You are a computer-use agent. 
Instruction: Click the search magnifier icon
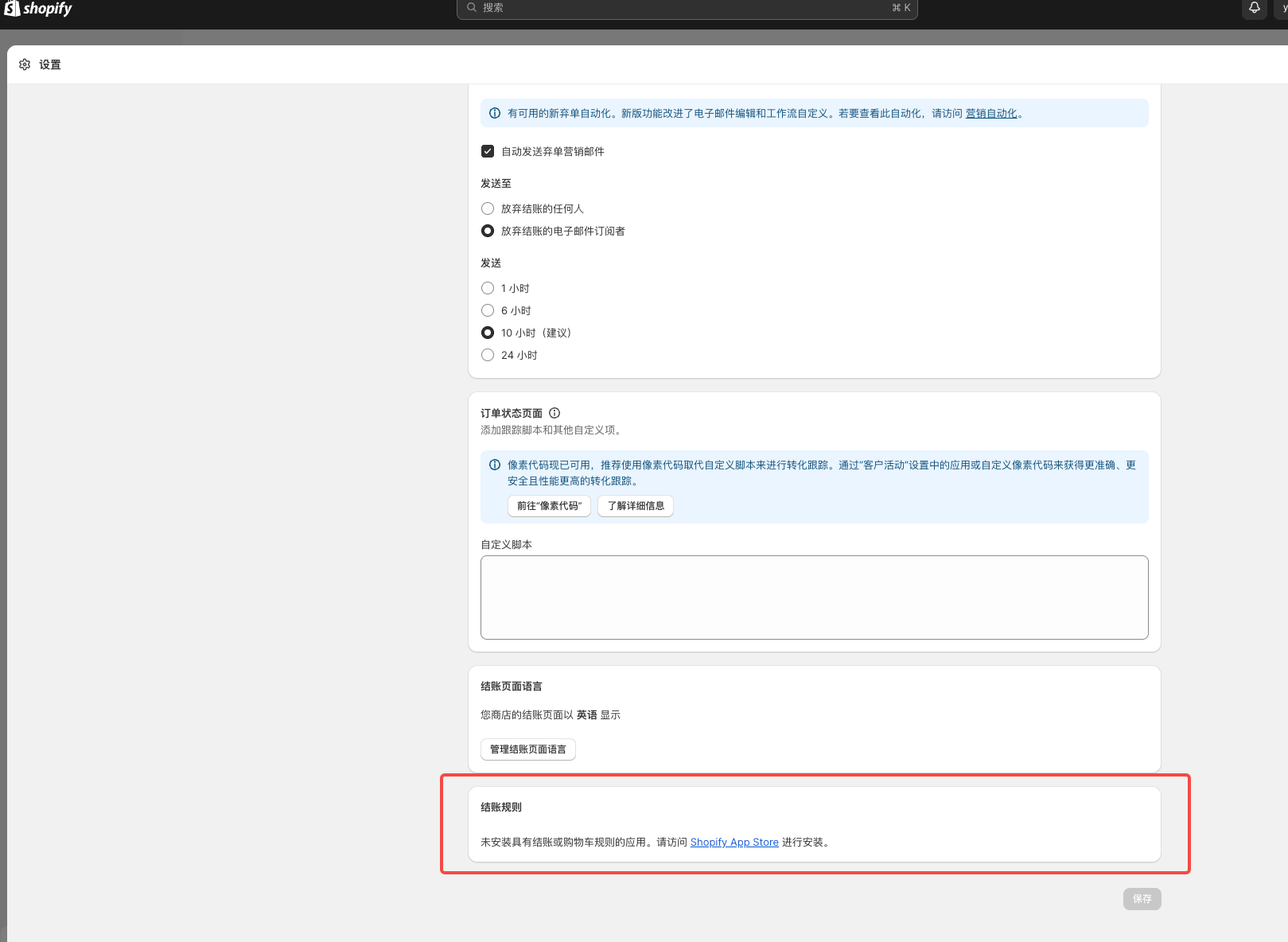tap(472, 7)
